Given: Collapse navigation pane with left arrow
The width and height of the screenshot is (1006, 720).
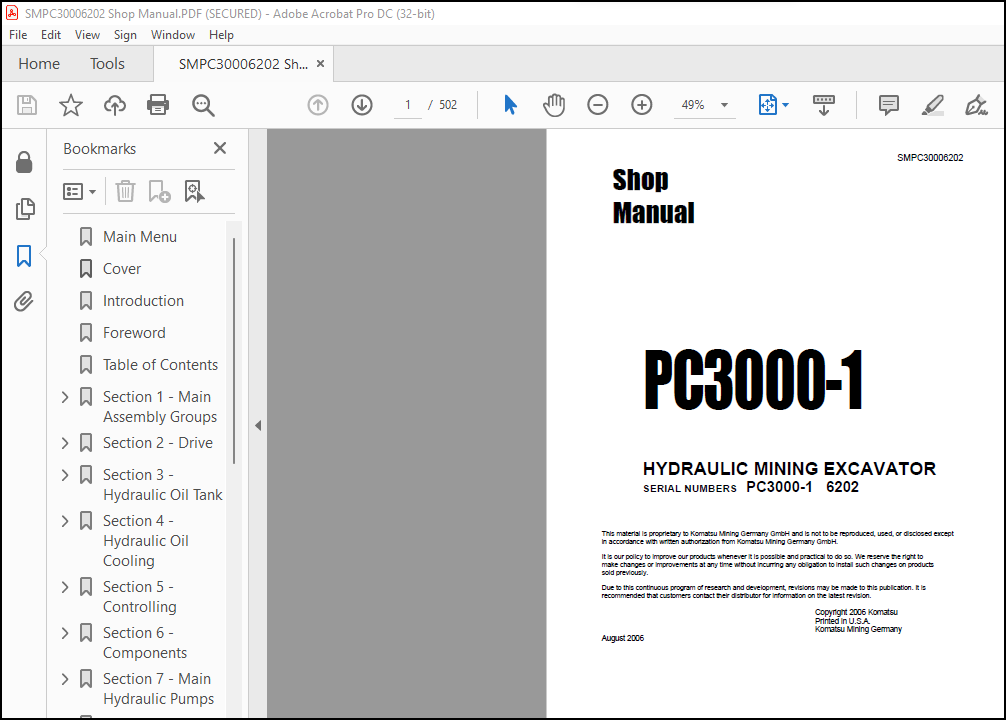Looking at the screenshot, I should [258, 425].
